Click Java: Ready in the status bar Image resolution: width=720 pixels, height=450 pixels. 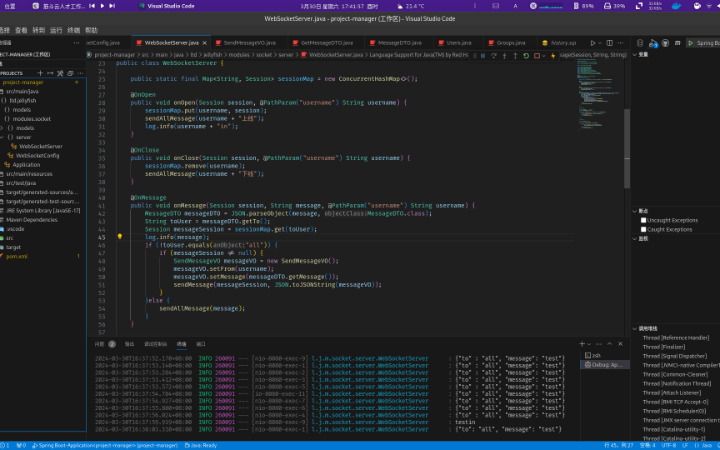201,445
